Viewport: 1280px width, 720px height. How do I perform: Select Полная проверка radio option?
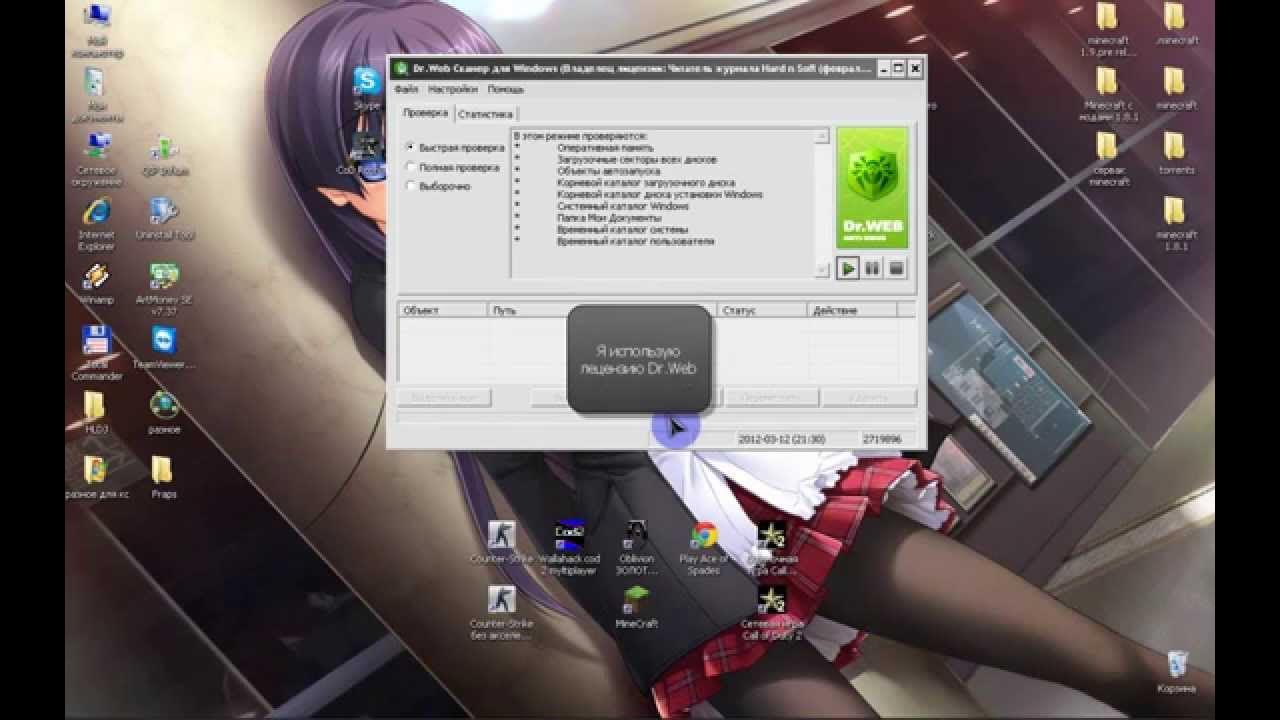pos(452,167)
